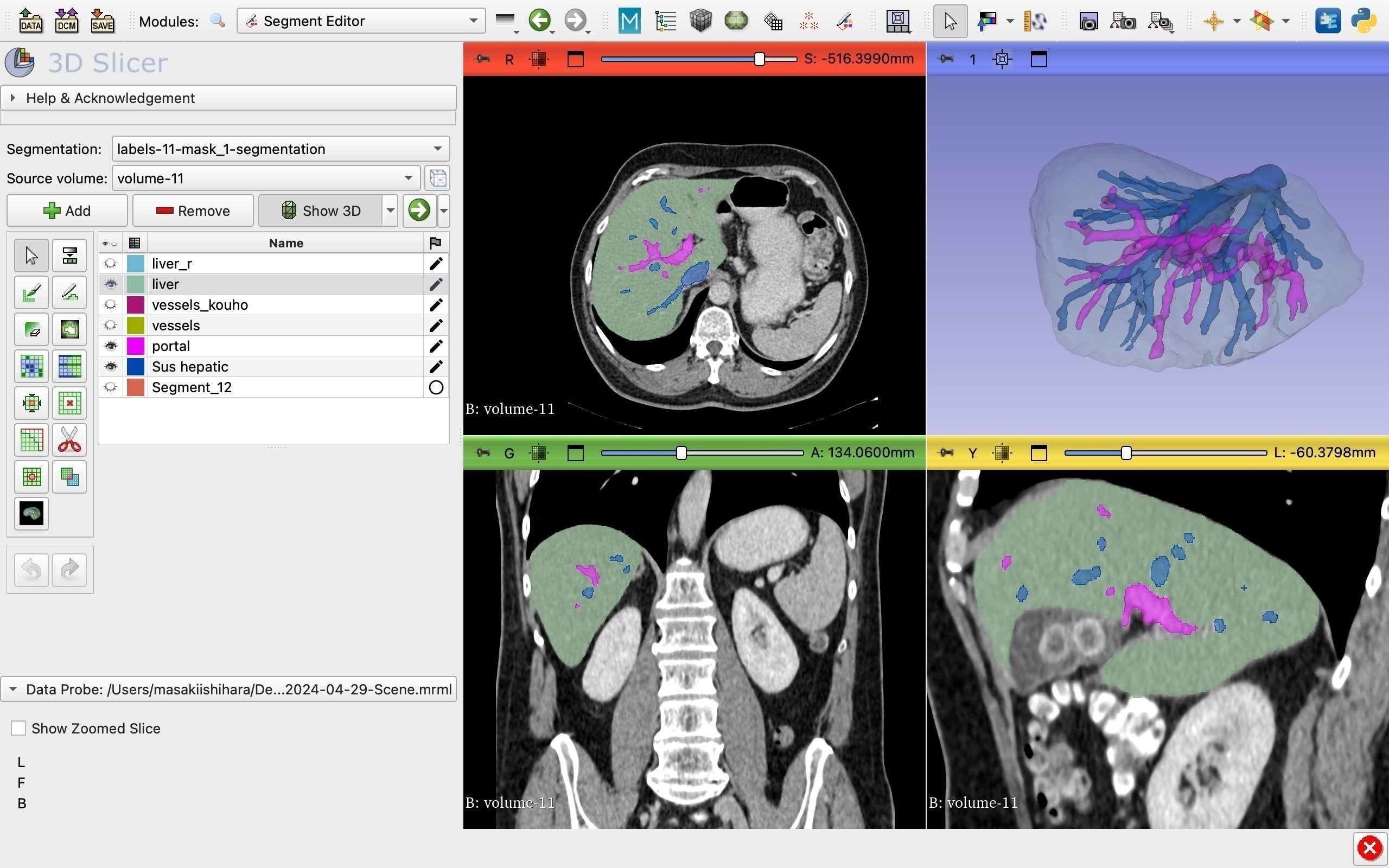Select the Scissors effect tool
Screen dimensions: 1389x868
click(69, 441)
